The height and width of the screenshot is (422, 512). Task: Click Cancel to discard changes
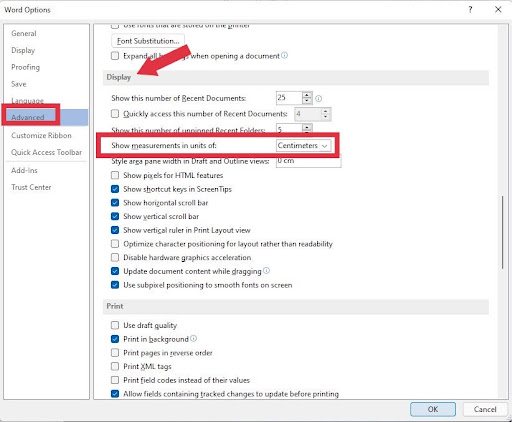click(485, 409)
